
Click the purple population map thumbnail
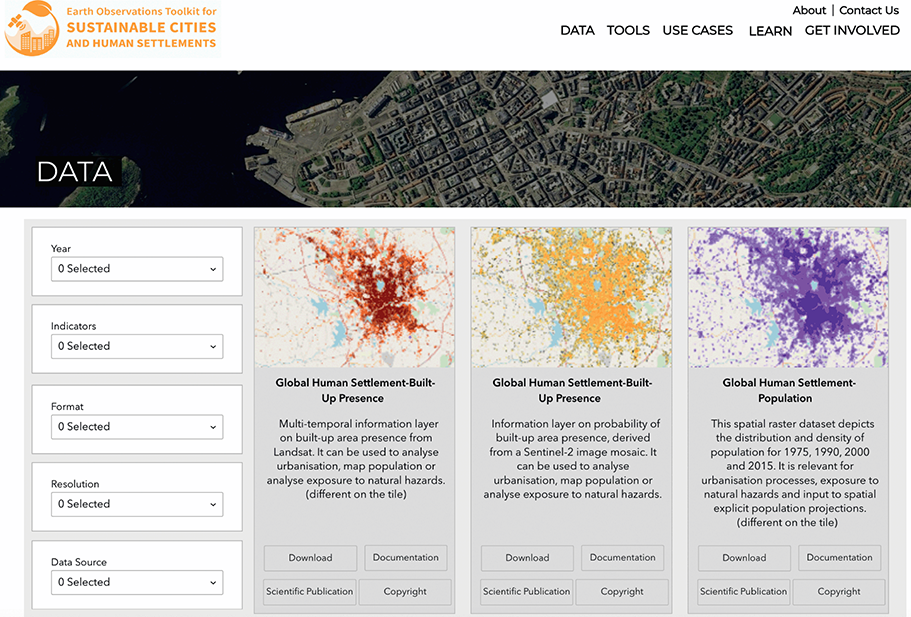pyautogui.click(x=788, y=297)
